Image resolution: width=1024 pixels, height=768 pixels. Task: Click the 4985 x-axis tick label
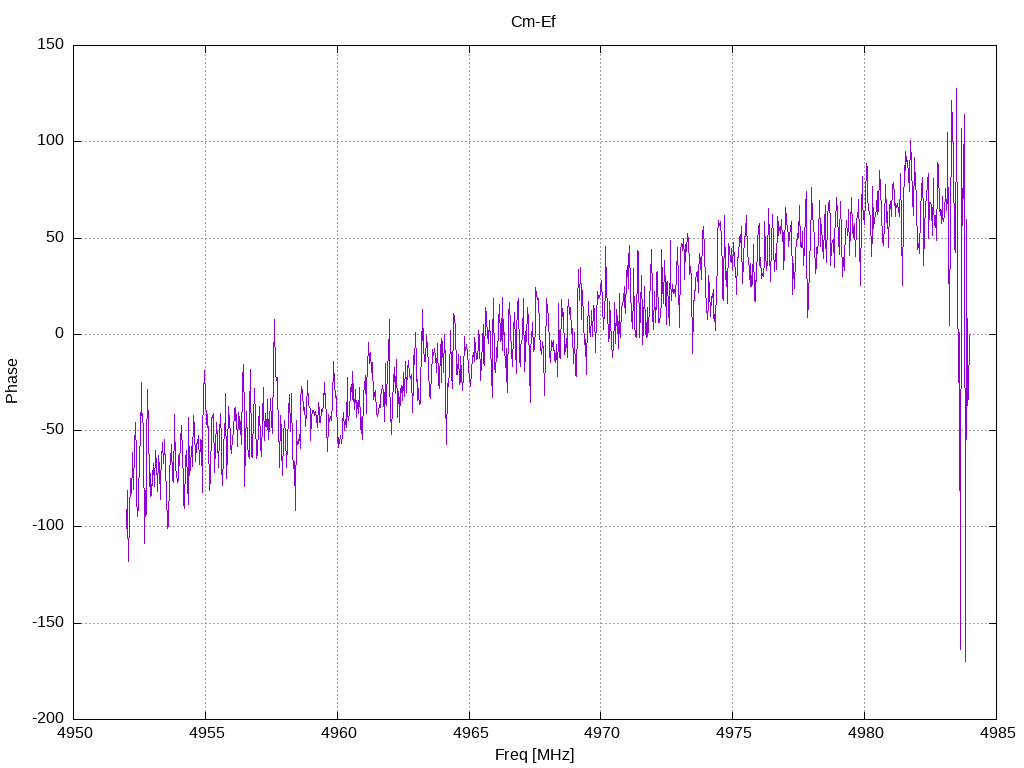(x=997, y=733)
